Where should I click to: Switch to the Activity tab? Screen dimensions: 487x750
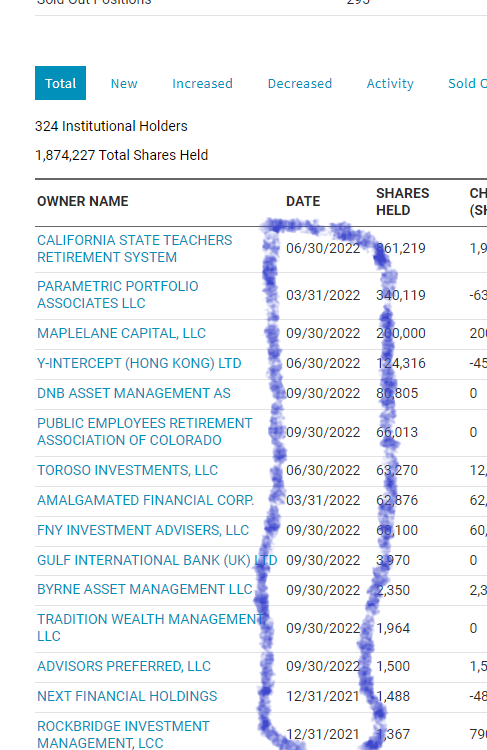pyautogui.click(x=390, y=83)
